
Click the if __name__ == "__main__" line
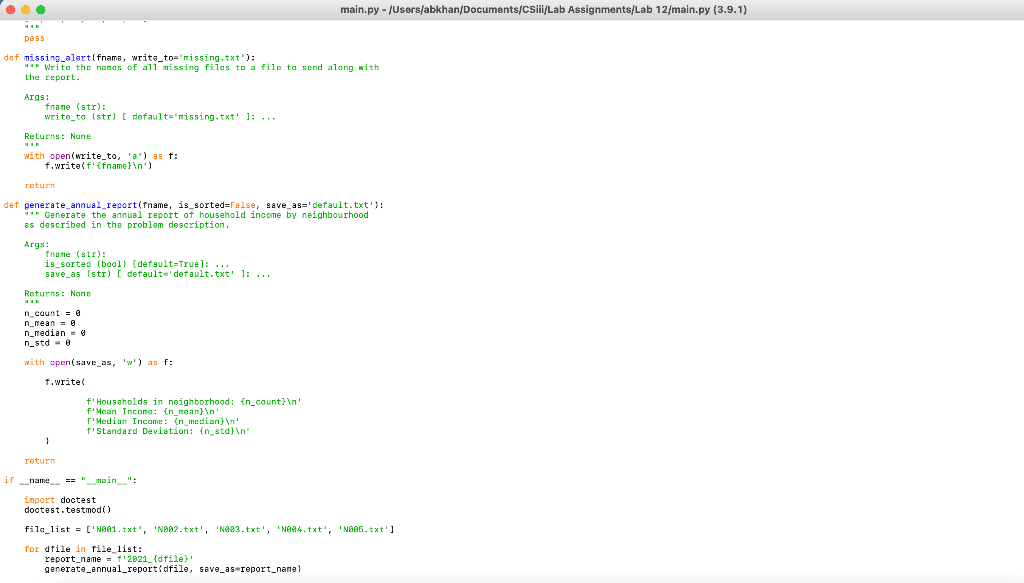(x=71, y=481)
